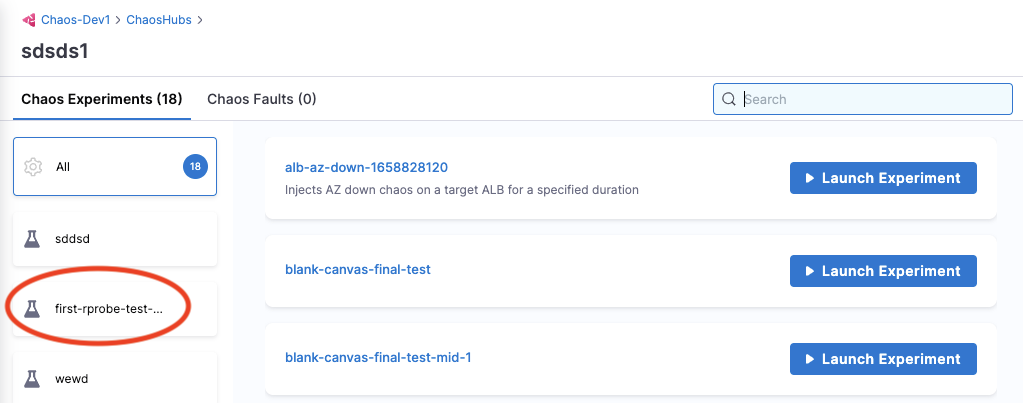
Task: Select the flask icon beside sddsd
Action: [x=33, y=239]
